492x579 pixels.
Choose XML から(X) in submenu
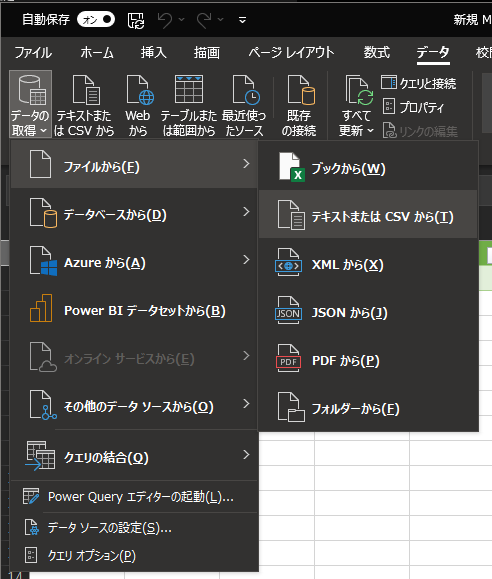(368, 263)
